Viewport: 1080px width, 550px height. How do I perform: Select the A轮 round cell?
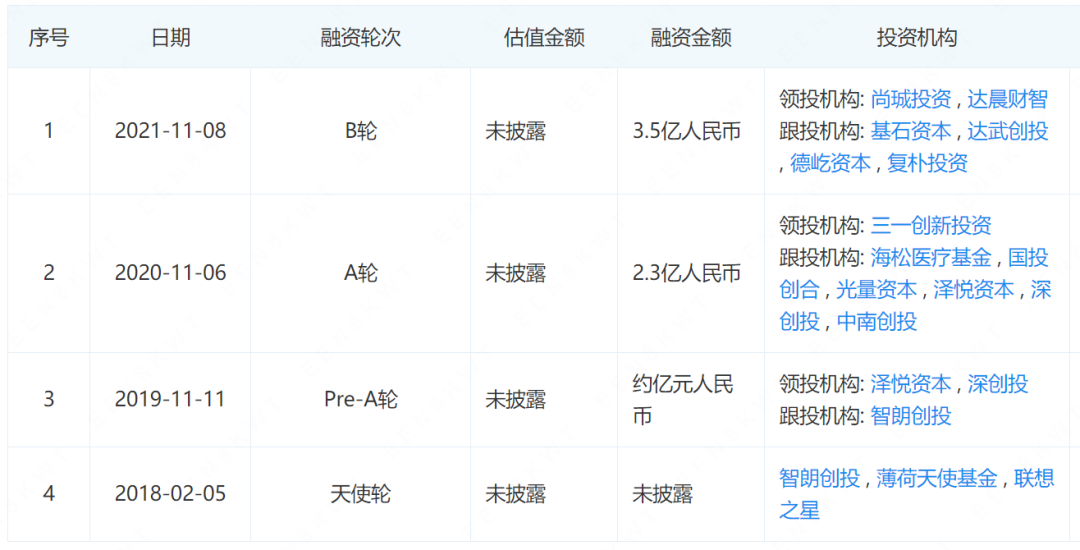[x=361, y=273]
